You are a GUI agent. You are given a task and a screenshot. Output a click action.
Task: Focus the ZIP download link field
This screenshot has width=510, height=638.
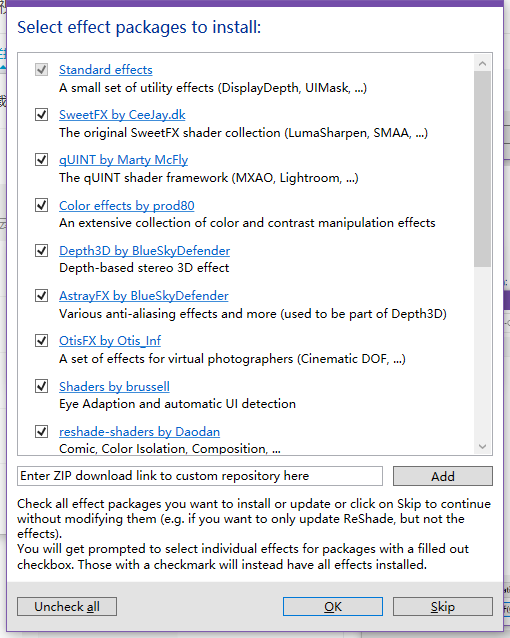pyautogui.click(x=200, y=476)
